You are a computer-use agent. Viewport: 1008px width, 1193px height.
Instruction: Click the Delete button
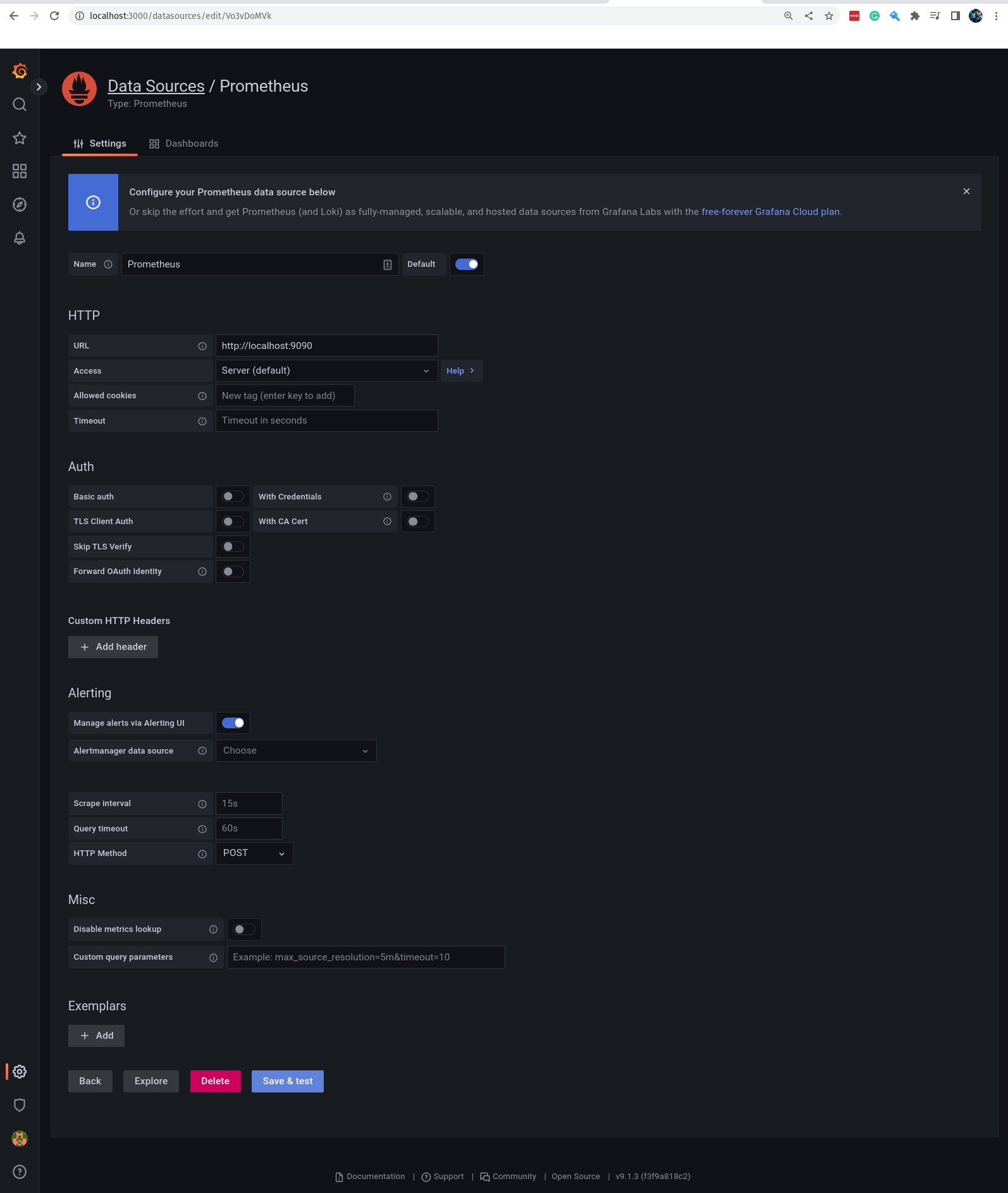click(x=216, y=1081)
